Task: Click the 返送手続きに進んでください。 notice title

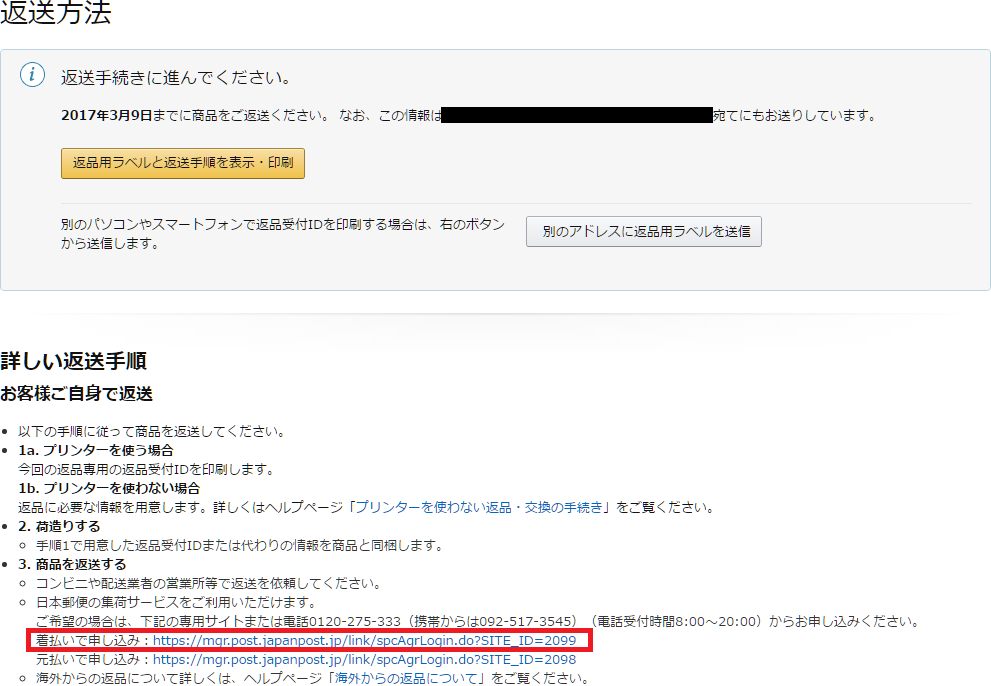Action: tap(176, 78)
